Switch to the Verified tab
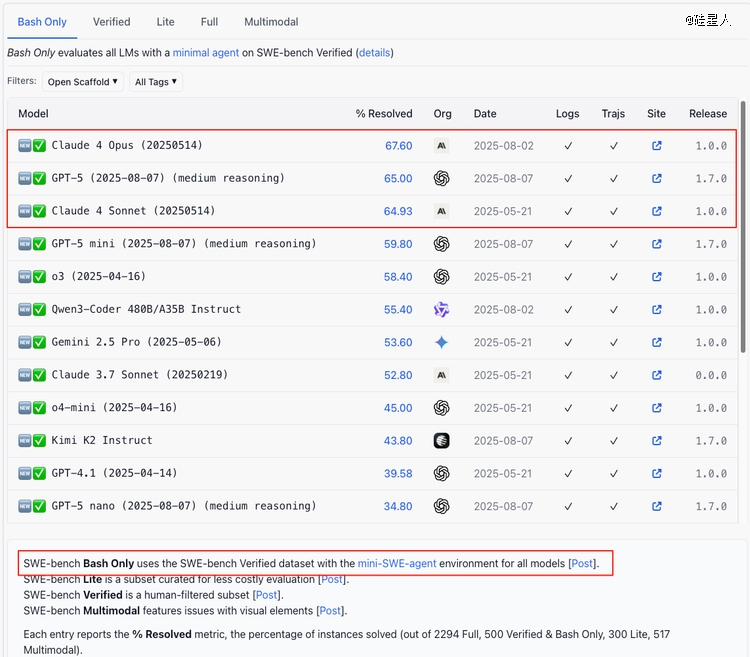Viewport: 750px width, 657px height. (111, 22)
